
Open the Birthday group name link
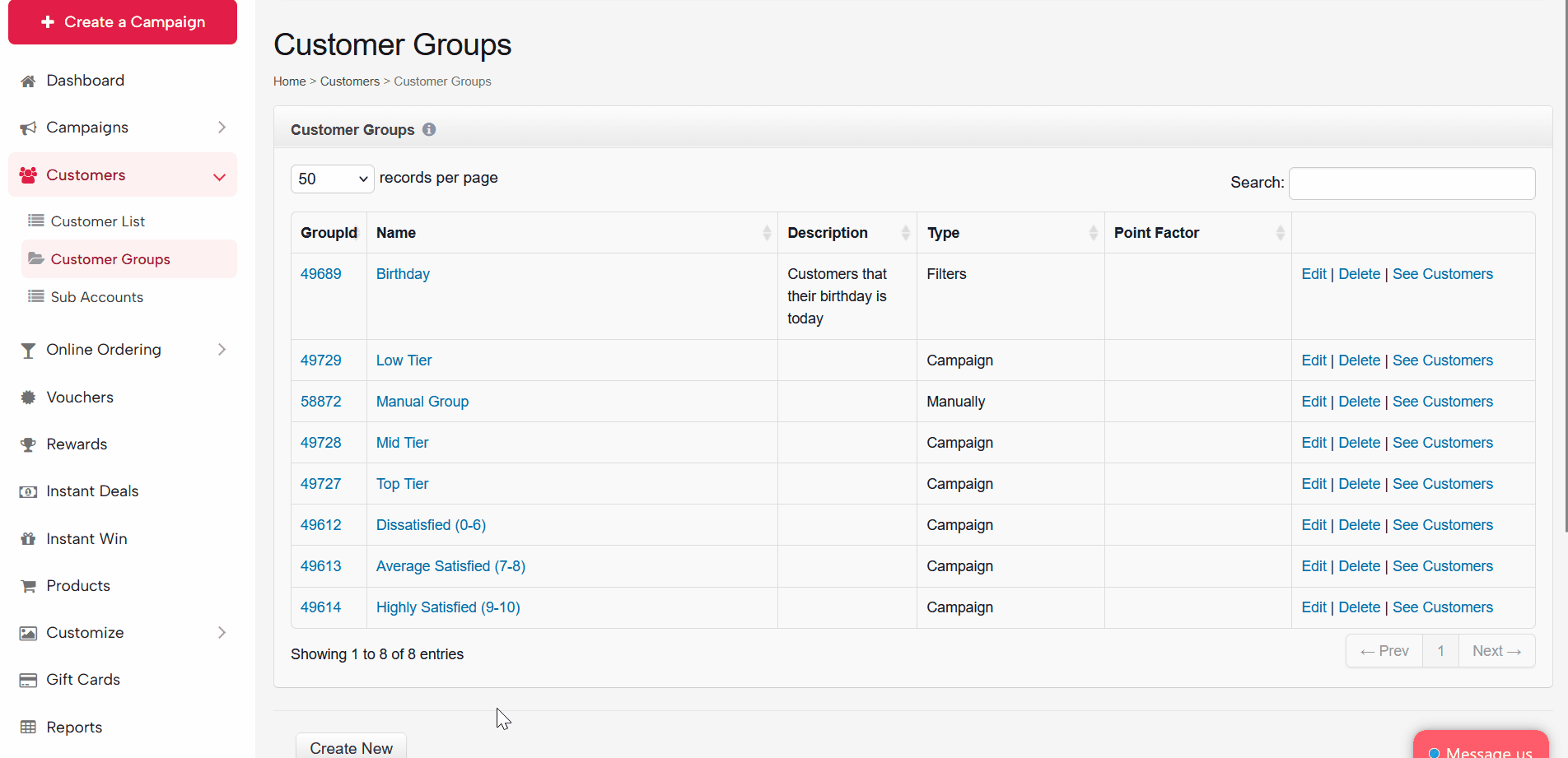403,274
